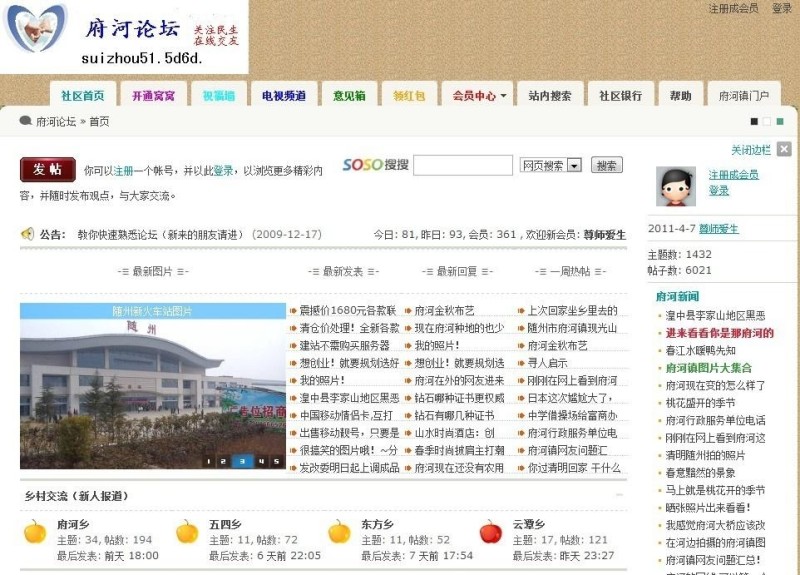The width and height of the screenshot is (800, 575).
Task: Click the user avatar in the sidebar
Action: click(676, 186)
